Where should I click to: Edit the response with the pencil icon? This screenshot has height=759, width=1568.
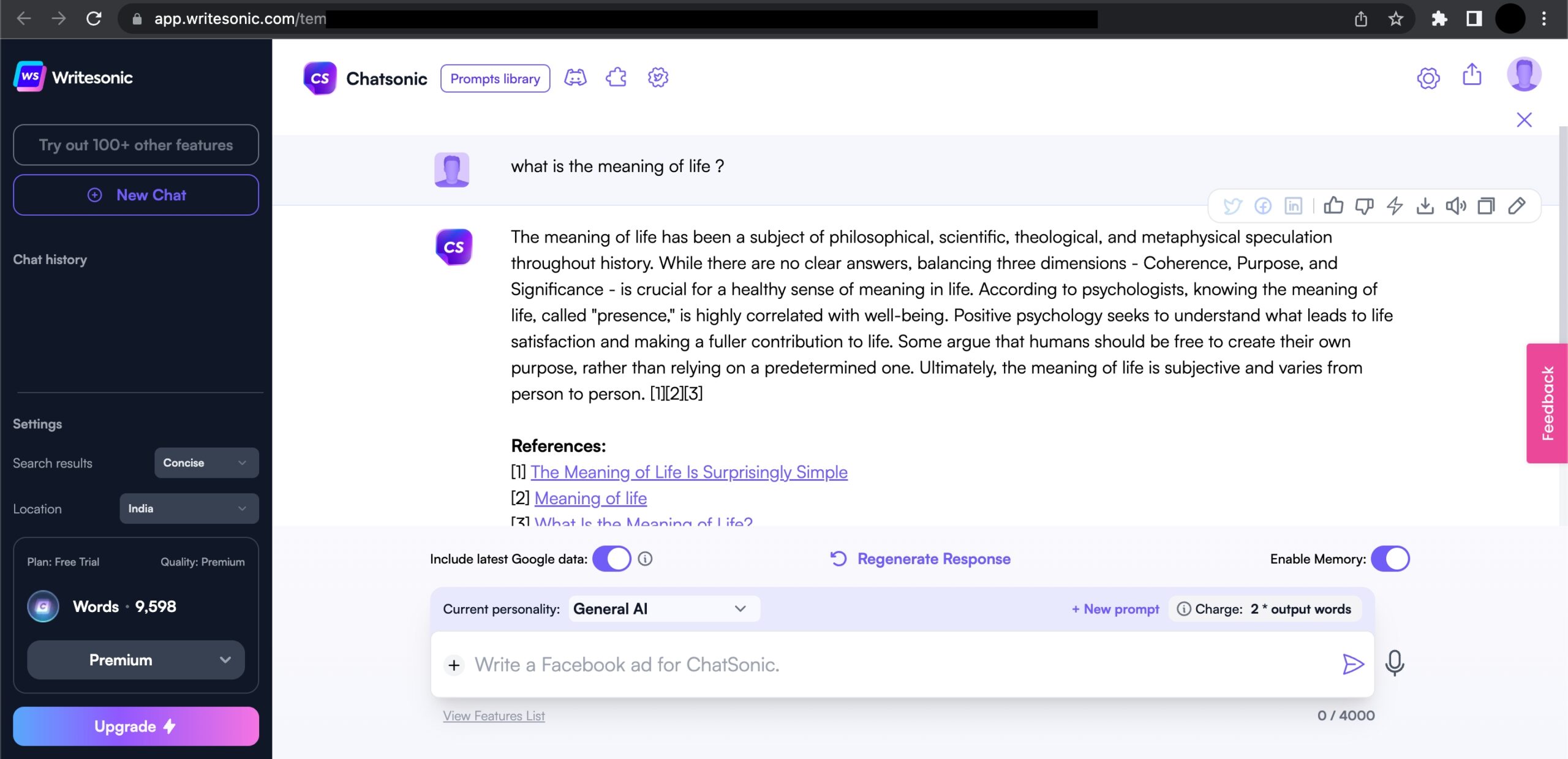click(x=1517, y=206)
